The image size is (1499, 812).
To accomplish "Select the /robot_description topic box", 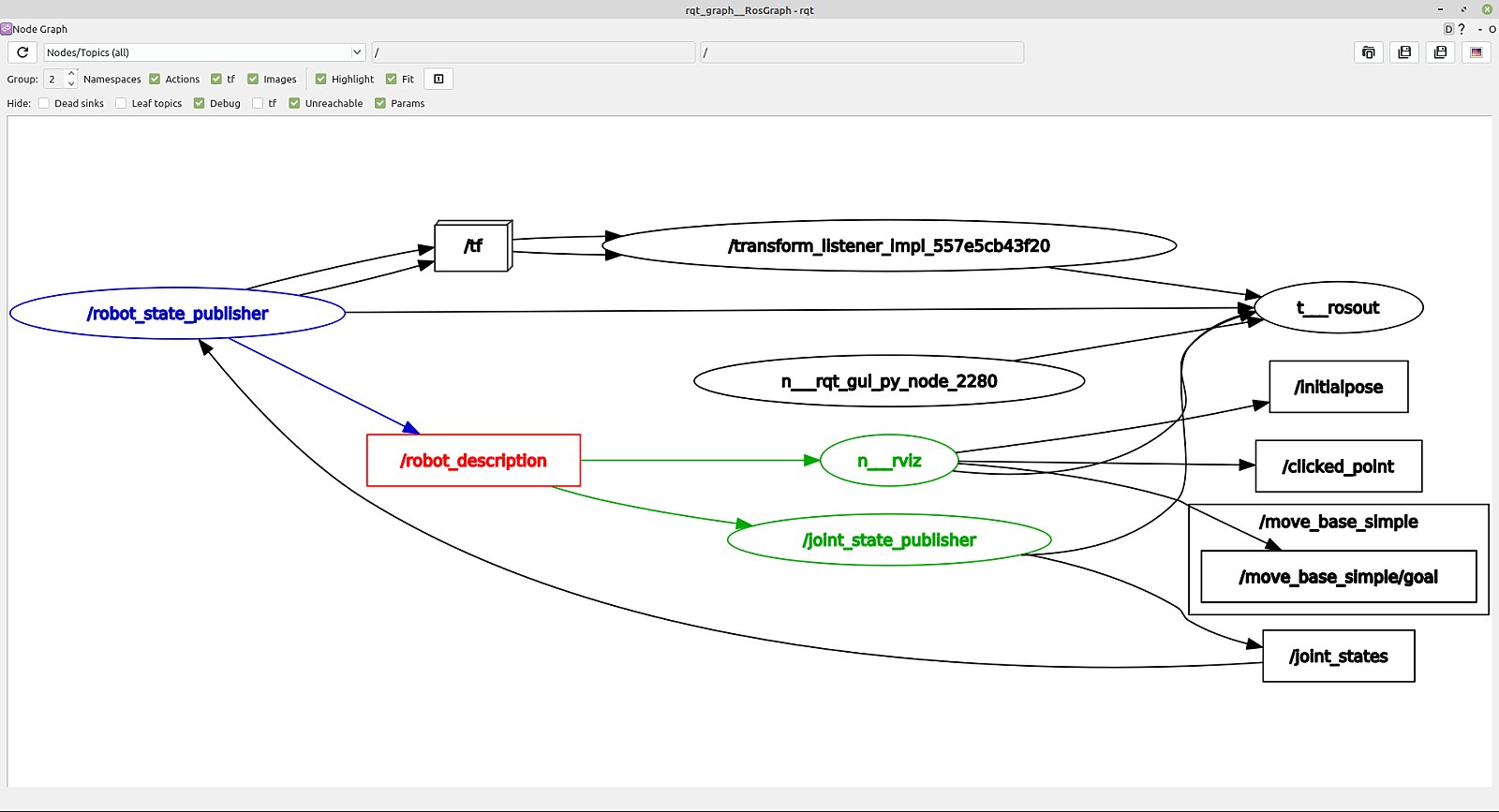I will [473, 461].
